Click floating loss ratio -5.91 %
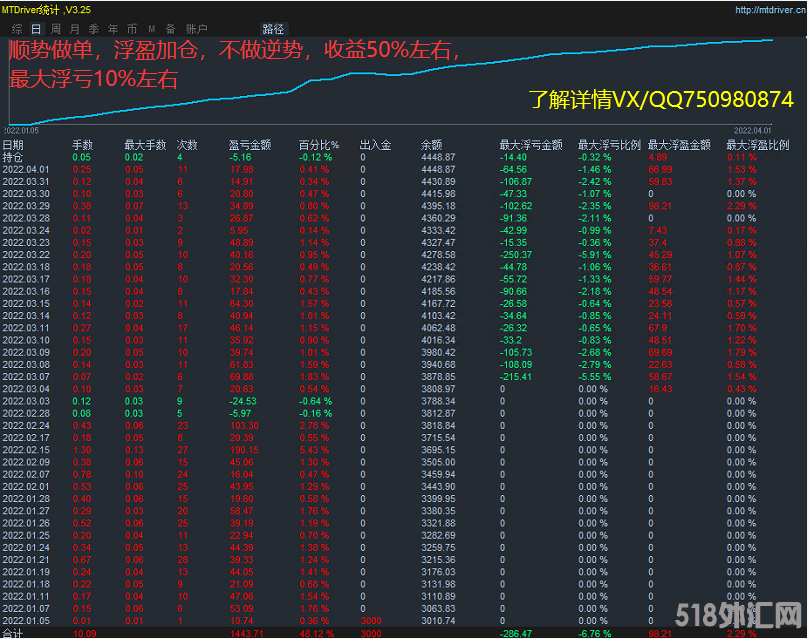This screenshot has width=809, height=639. 594,255
